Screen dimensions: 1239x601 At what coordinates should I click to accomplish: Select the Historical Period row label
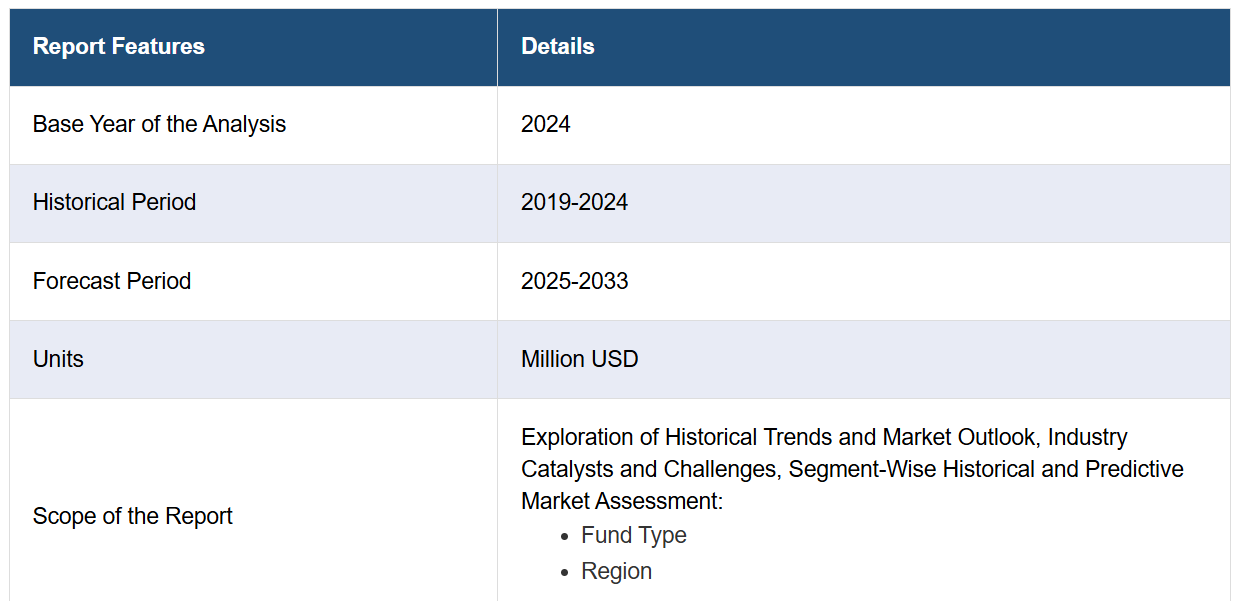[114, 203]
